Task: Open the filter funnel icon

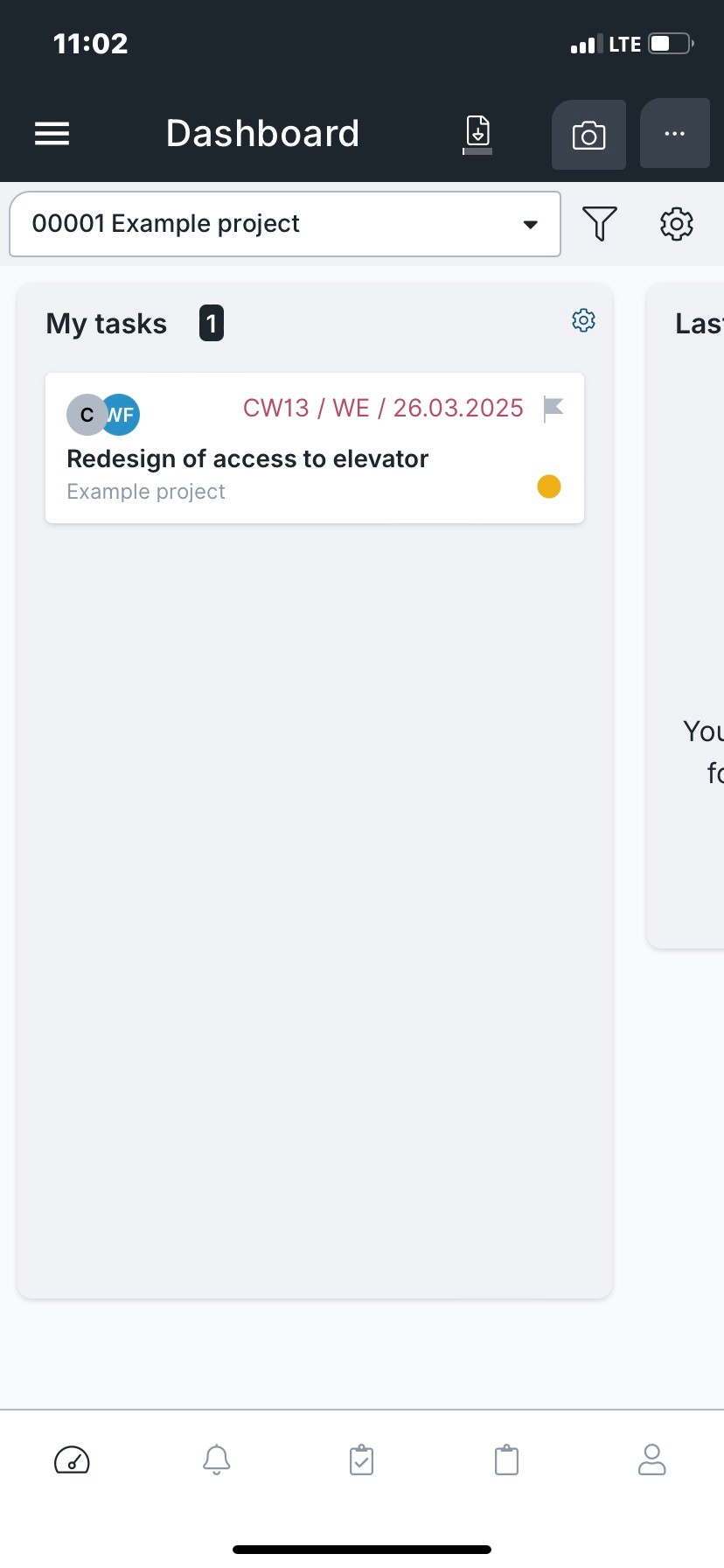Action: [x=600, y=224]
